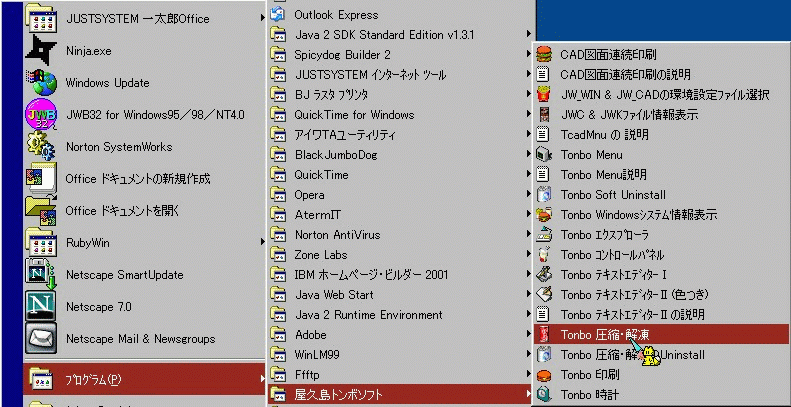Expand JUSTSYSTEM 一太郎Office submenu arrow
The image size is (791, 407).
pos(262,19)
